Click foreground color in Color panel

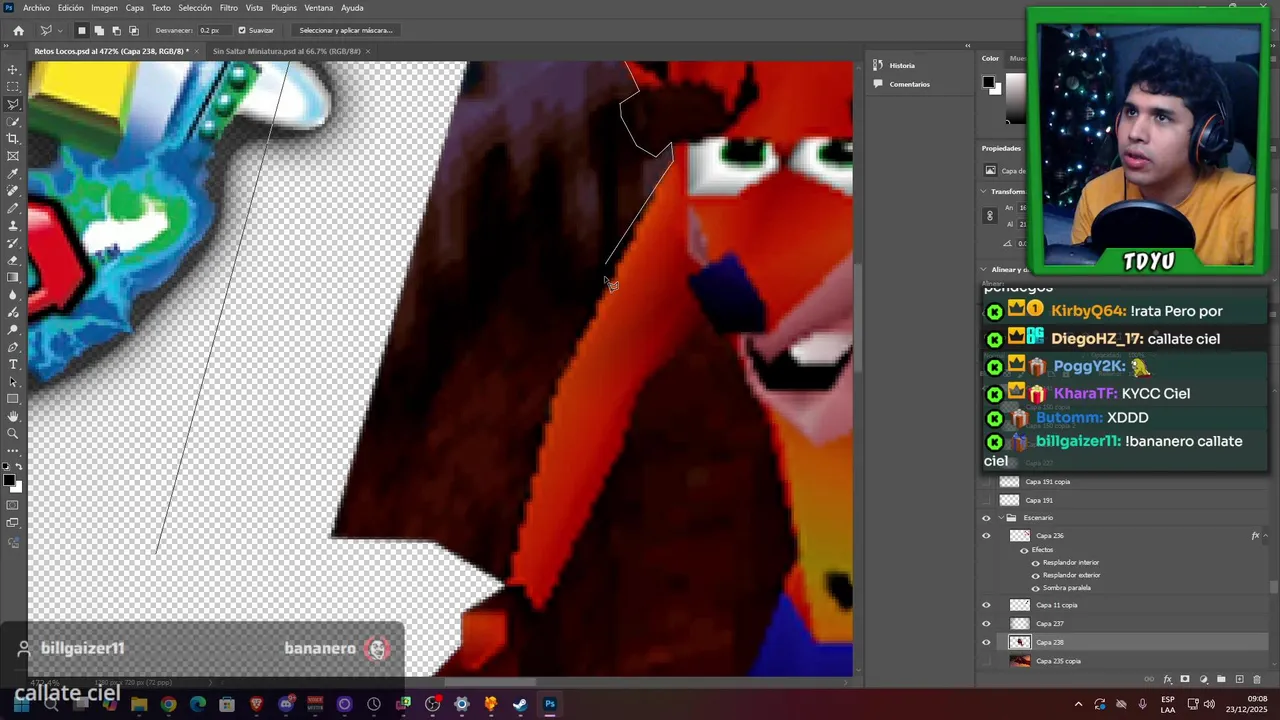(988, 82)
